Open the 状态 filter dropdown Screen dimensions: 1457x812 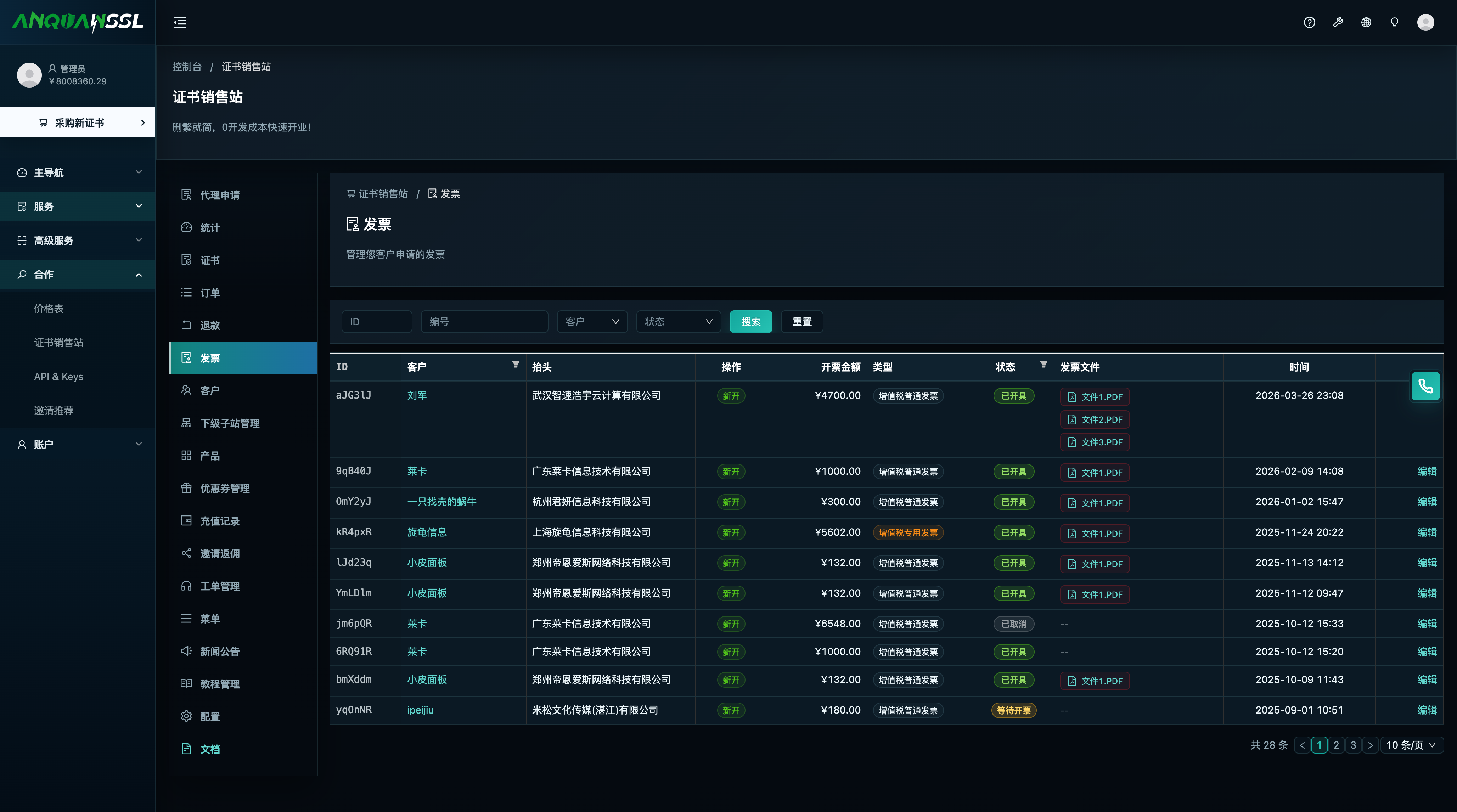click(x=678, y=321)
